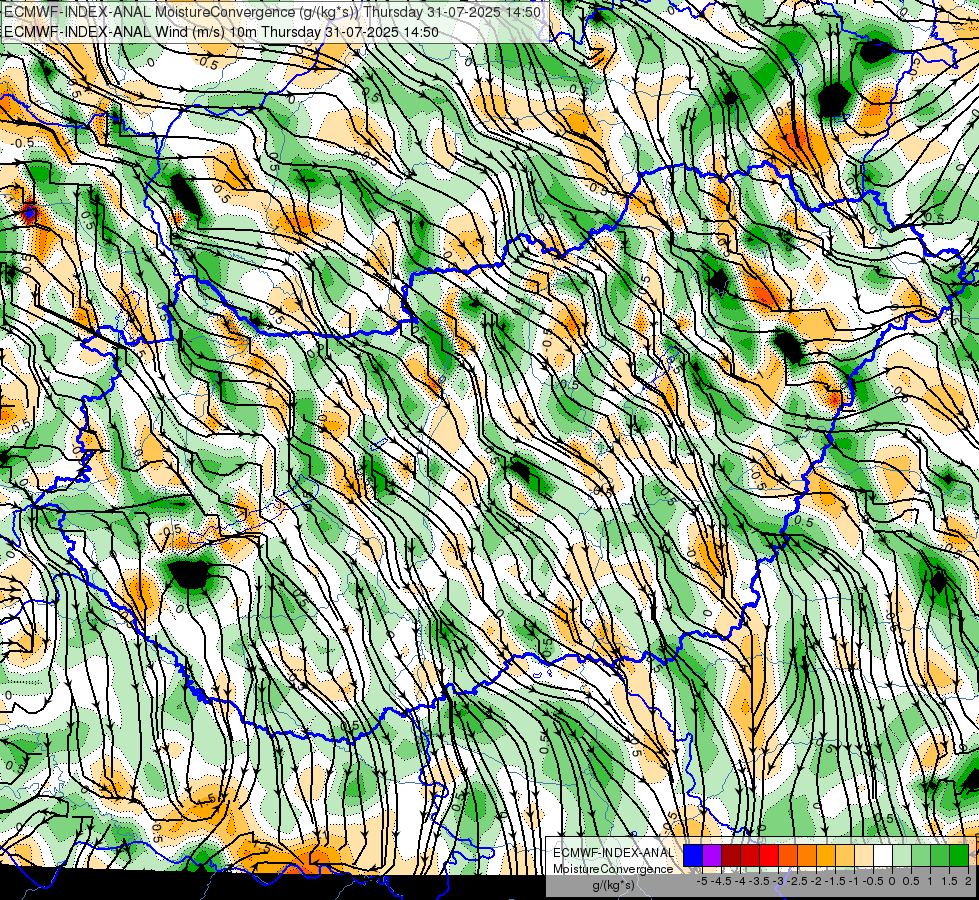Click the darkest green legend swatch

tap(959, 855)
